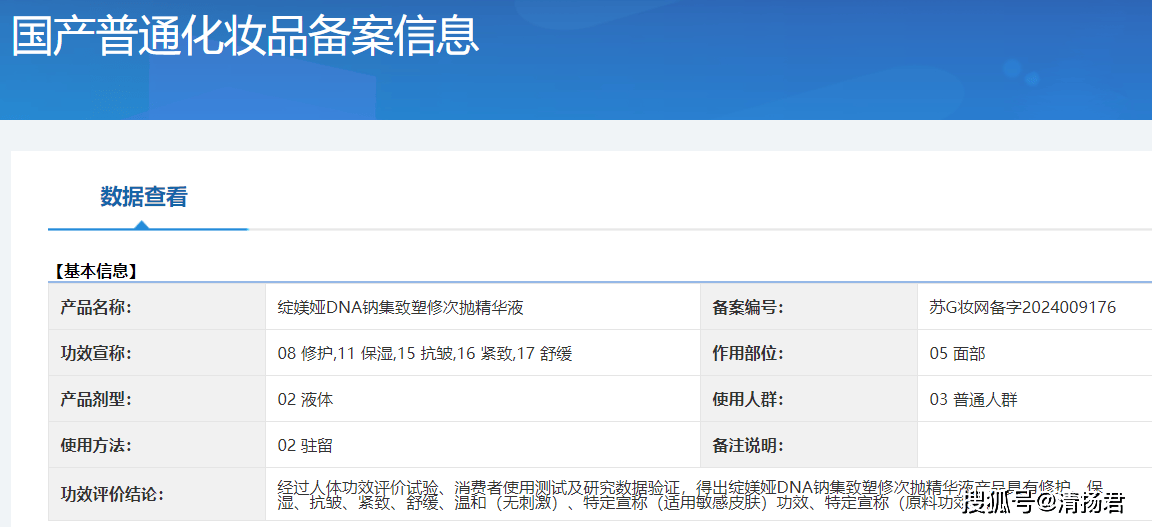The image size is (1152, 527).
Task: Click the 功效评价结论 label cell
Action: click(x=156, y=494)
